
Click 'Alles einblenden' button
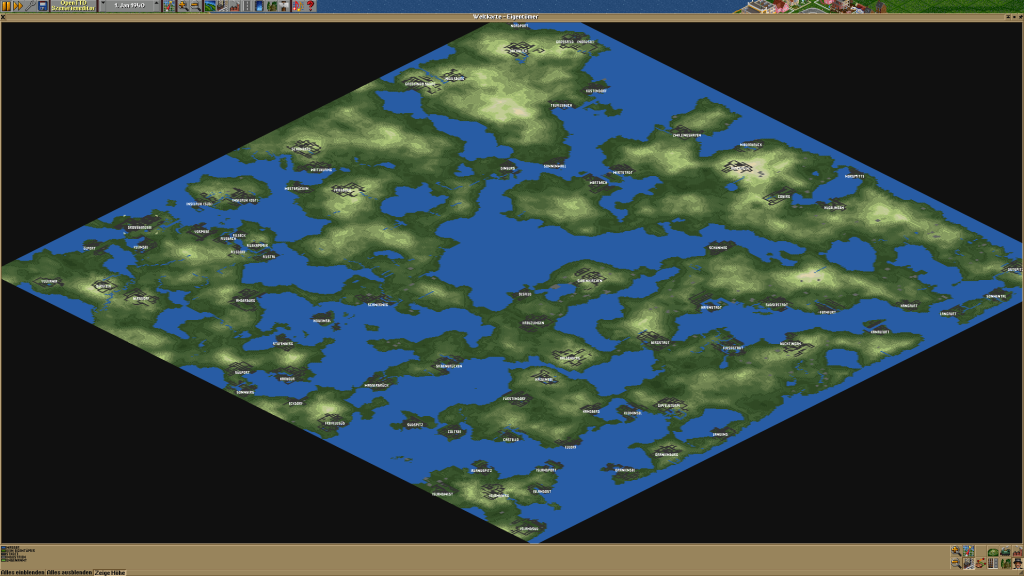point(23,572)
